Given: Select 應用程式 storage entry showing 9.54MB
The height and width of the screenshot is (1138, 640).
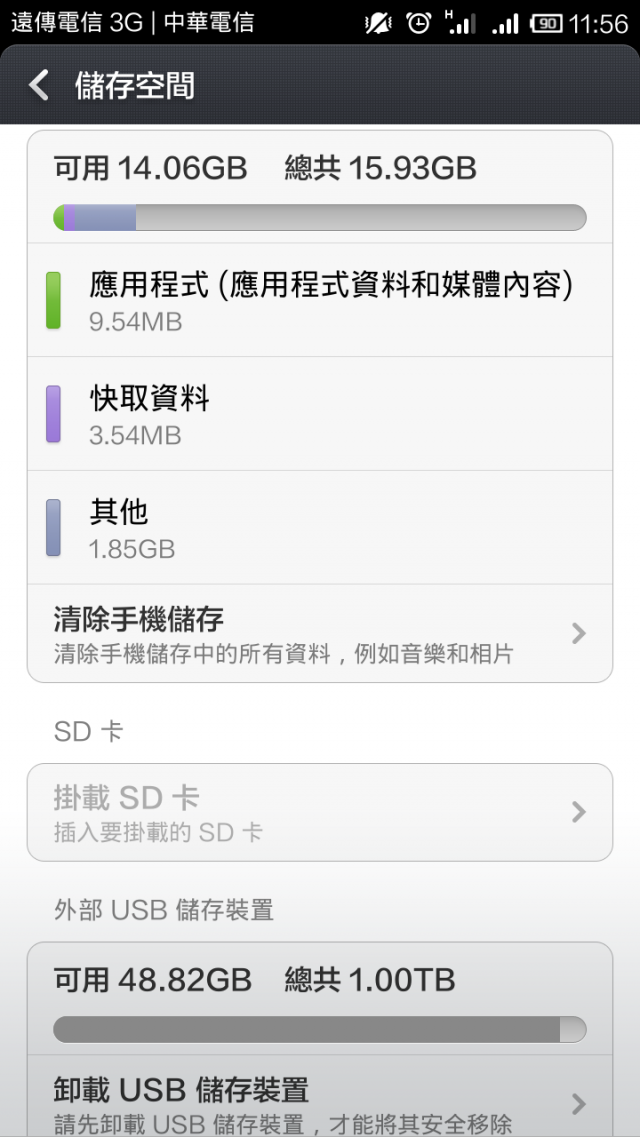Looking at the screenshot, I should tap(320, 300).
